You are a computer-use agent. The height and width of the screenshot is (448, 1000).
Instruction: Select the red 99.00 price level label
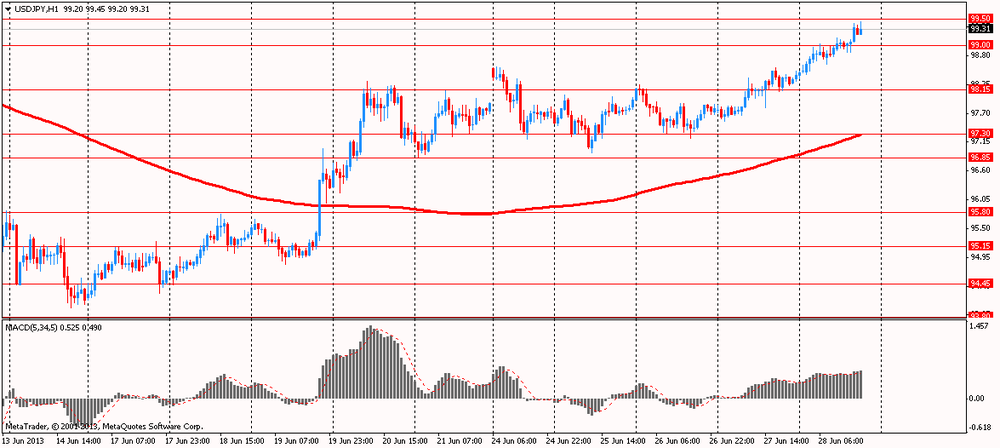pyautogui.click(x=980, y=45)
